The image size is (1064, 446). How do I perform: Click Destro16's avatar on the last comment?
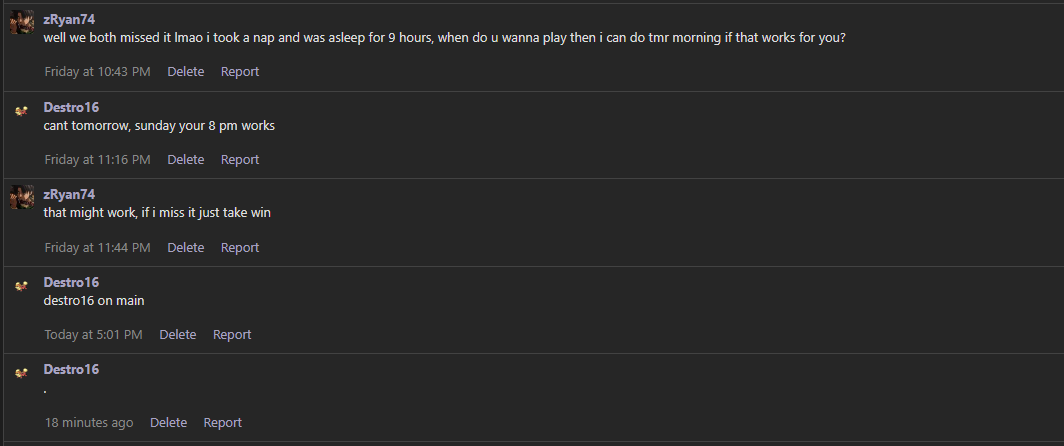pos(22,372)
